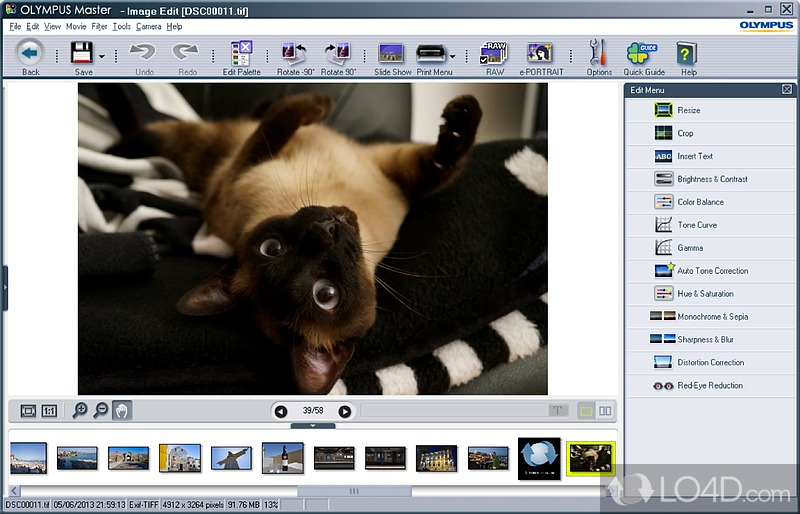The height and width of the screenshot is (514, 800).
Task: Click the Back arrow button
Action: [30, 54]
